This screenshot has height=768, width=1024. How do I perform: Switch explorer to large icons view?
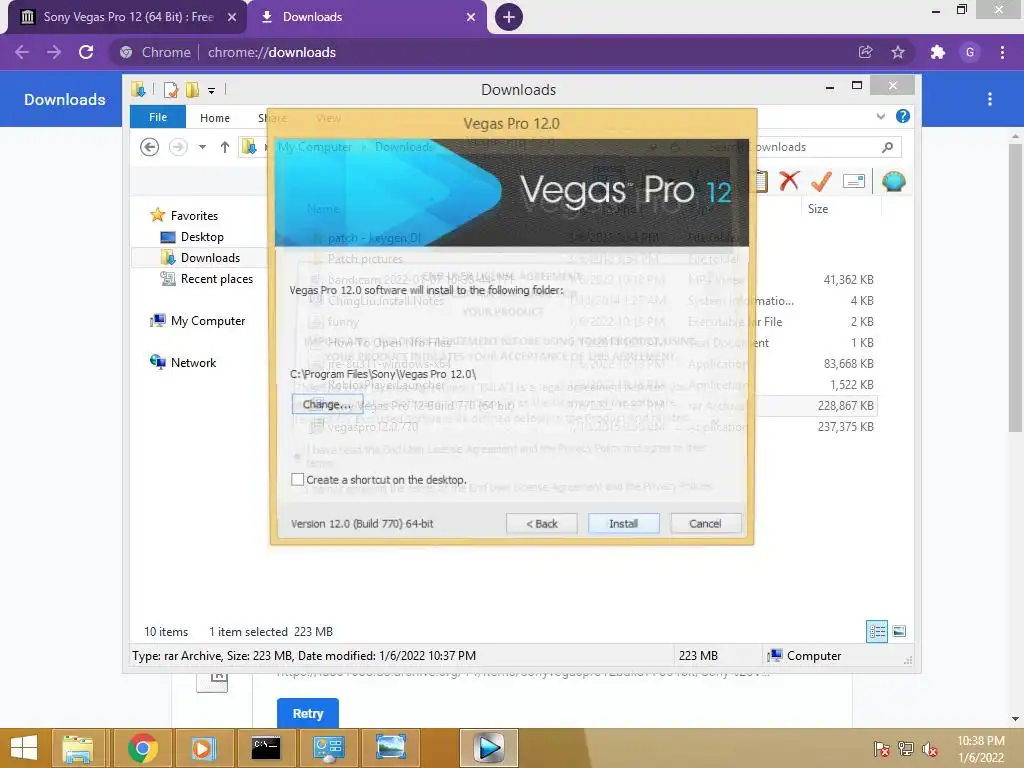coord(899,631)
